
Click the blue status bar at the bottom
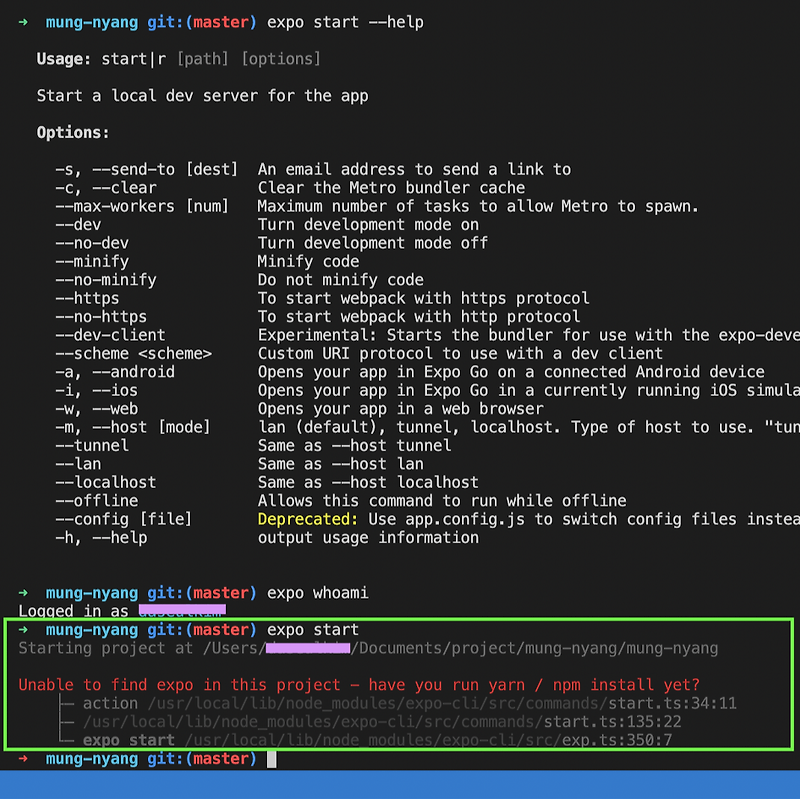[x=400, y=785]
